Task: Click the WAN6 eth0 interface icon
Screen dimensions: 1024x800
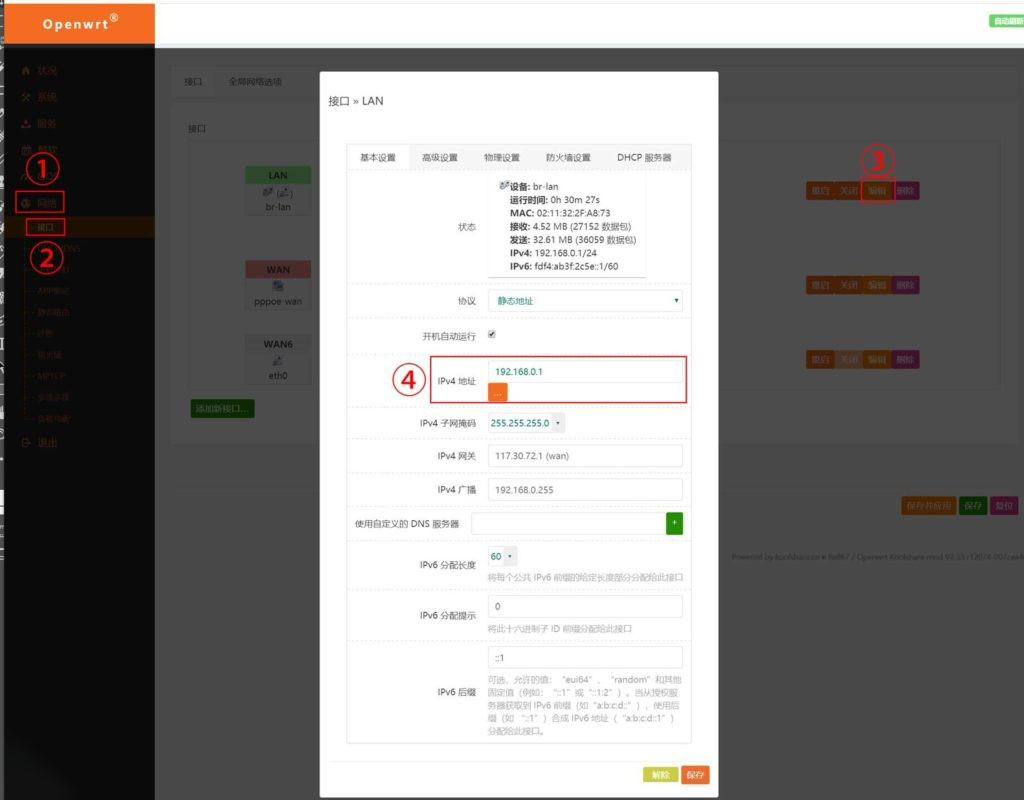Action: [278, 360]
